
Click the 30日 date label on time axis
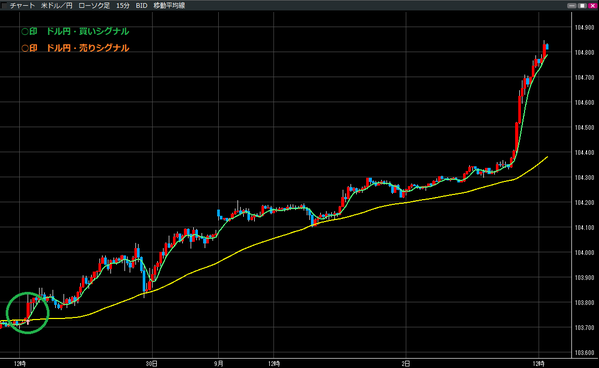click(x=152, y=363)
